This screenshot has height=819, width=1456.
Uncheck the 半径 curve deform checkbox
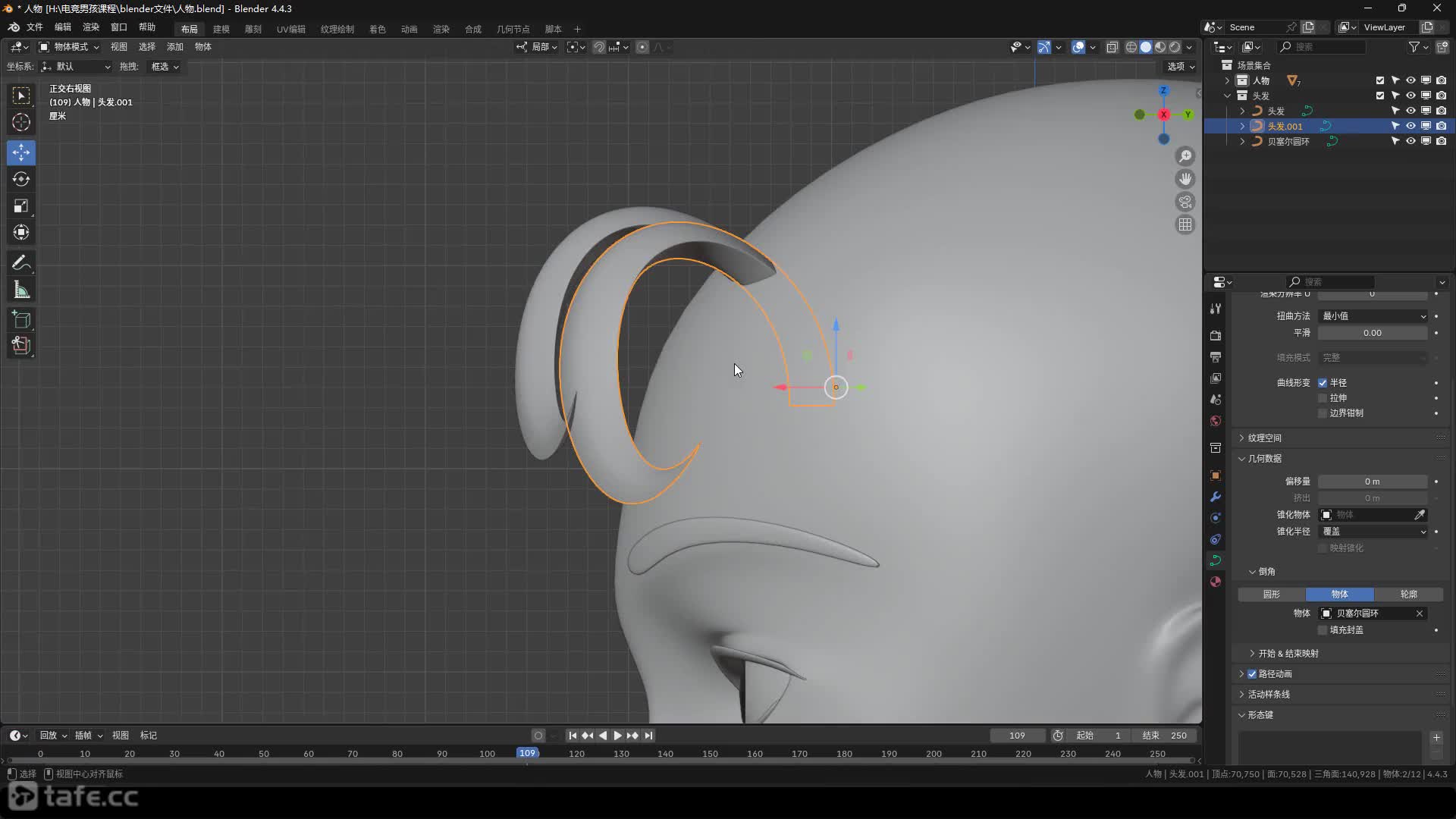pos(1323,383)
